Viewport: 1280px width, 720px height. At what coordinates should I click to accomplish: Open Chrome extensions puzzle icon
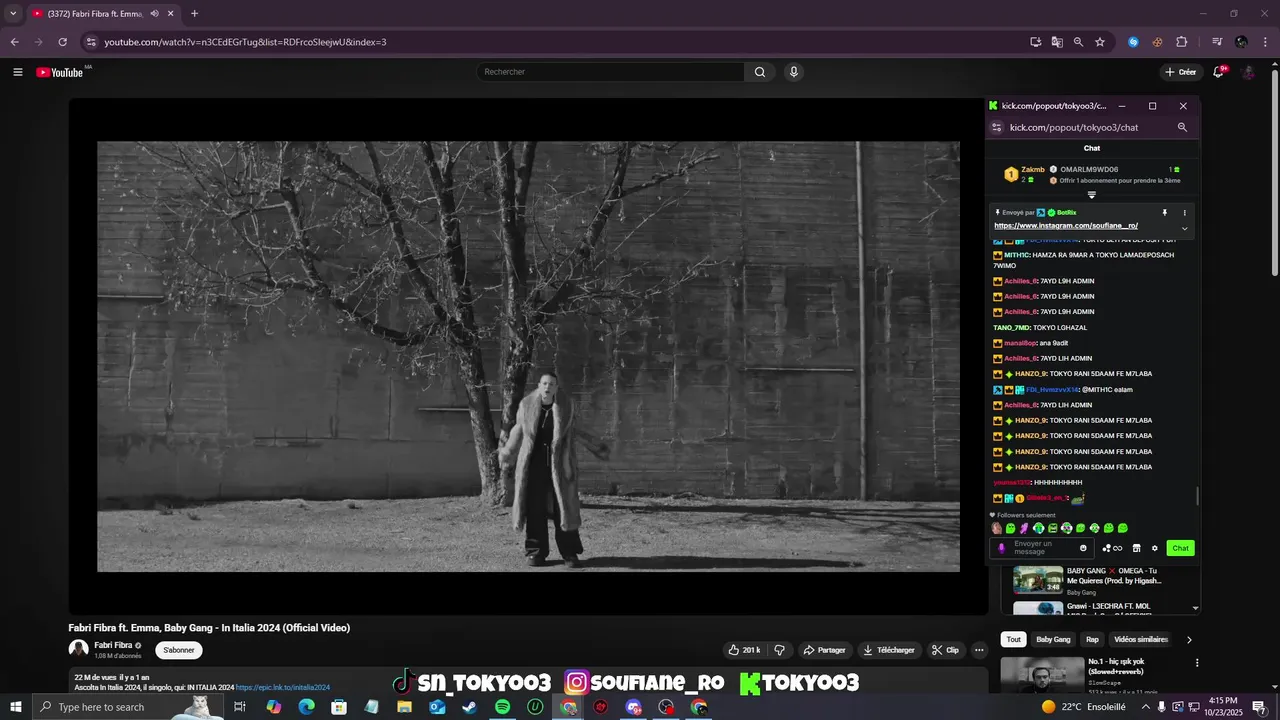pos(1181,42)
